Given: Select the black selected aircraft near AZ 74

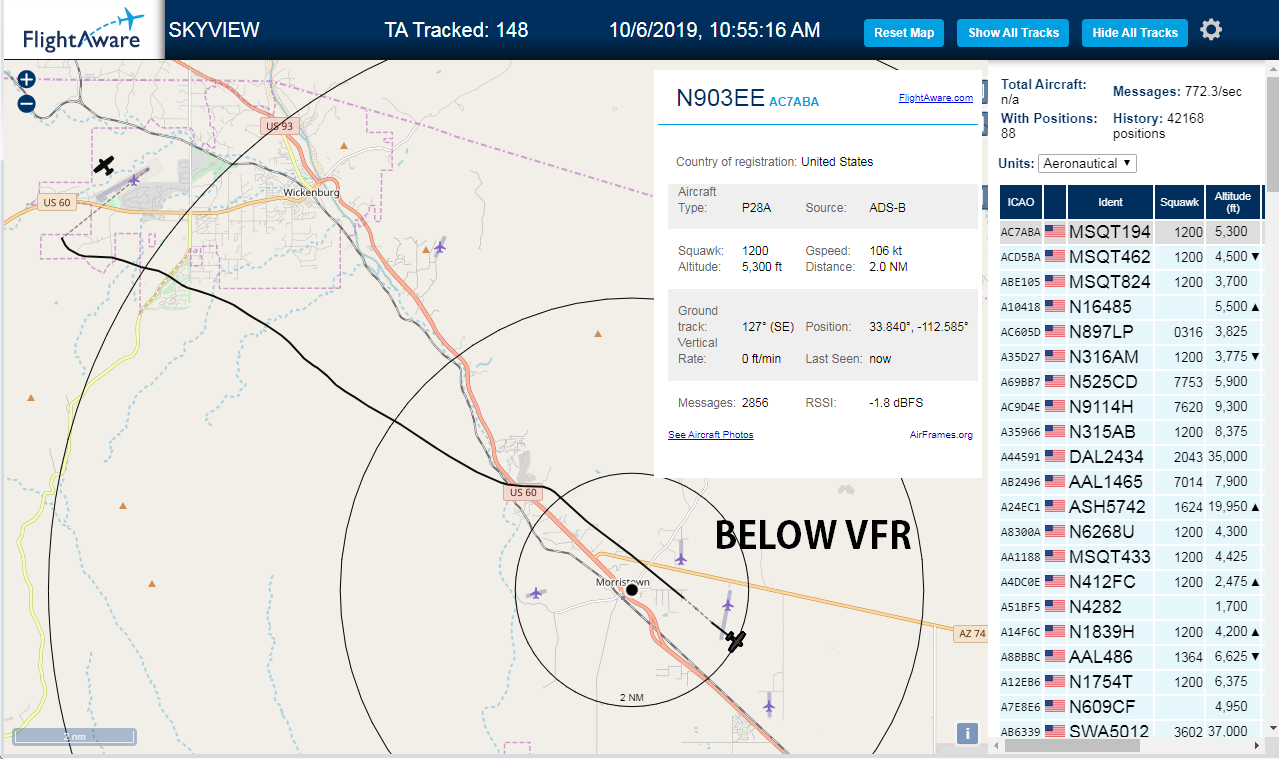Looking at the screenshot, I should click(x=736, y=639).
